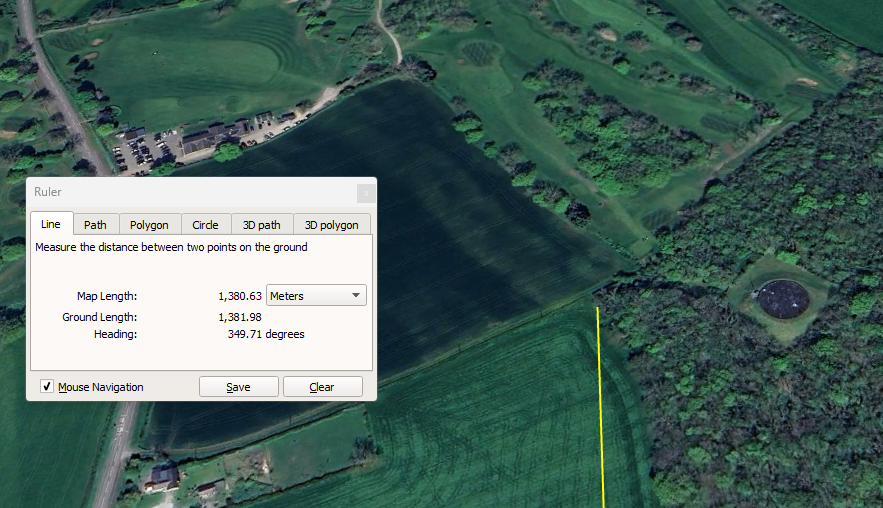Save the ruler measurement
Screen dimensions: 883x508
click(238, 387)
